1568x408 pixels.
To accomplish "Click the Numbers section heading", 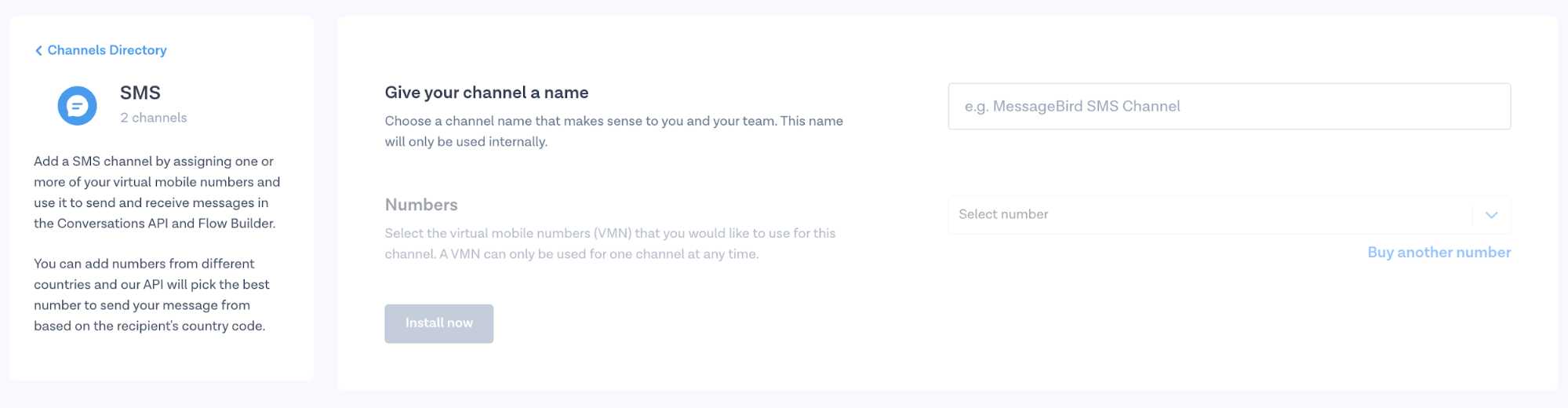I will 421,205.
